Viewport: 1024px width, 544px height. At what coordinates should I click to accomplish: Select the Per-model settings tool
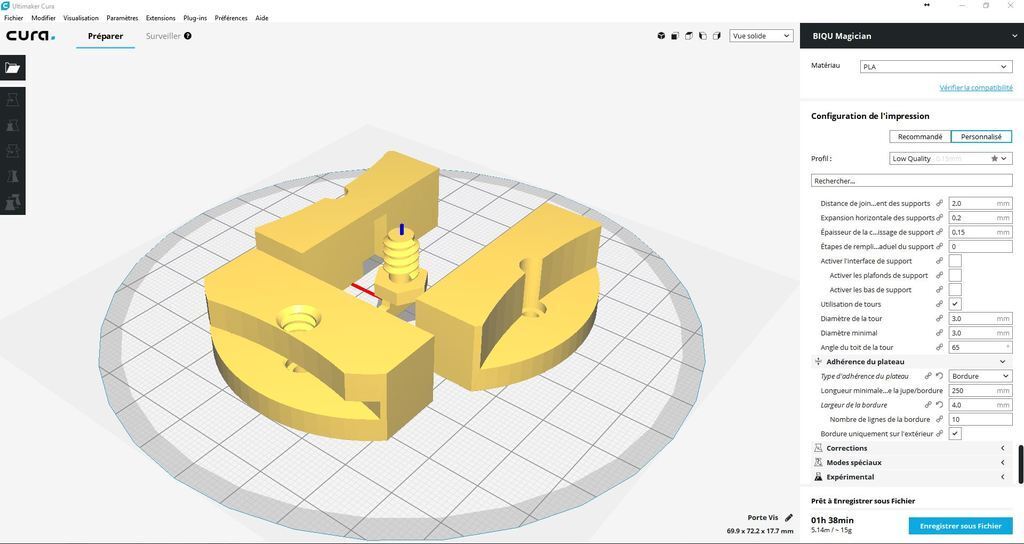[12, 202]
